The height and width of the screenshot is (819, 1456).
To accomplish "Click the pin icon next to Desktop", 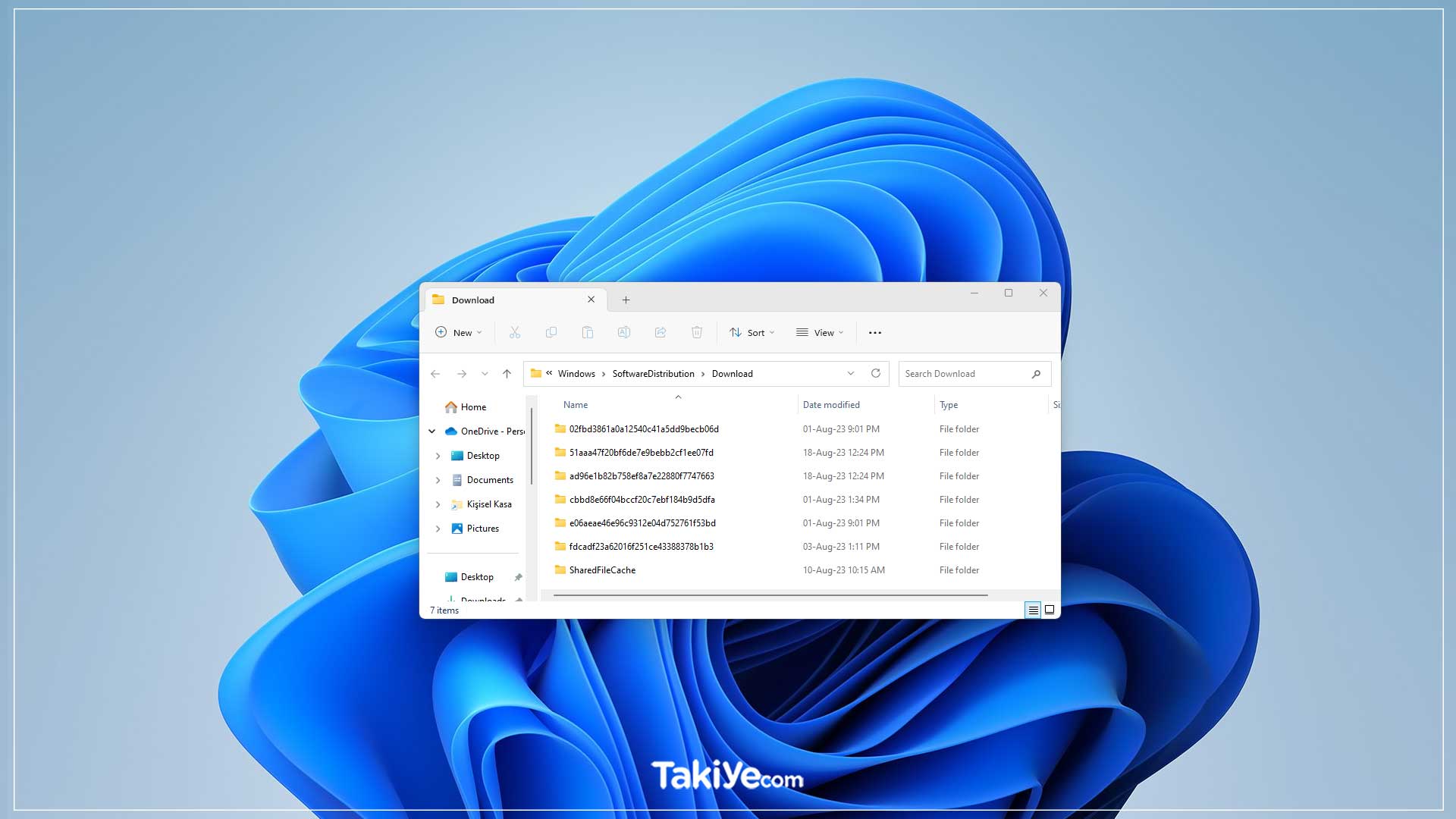I will click(519, 577).
